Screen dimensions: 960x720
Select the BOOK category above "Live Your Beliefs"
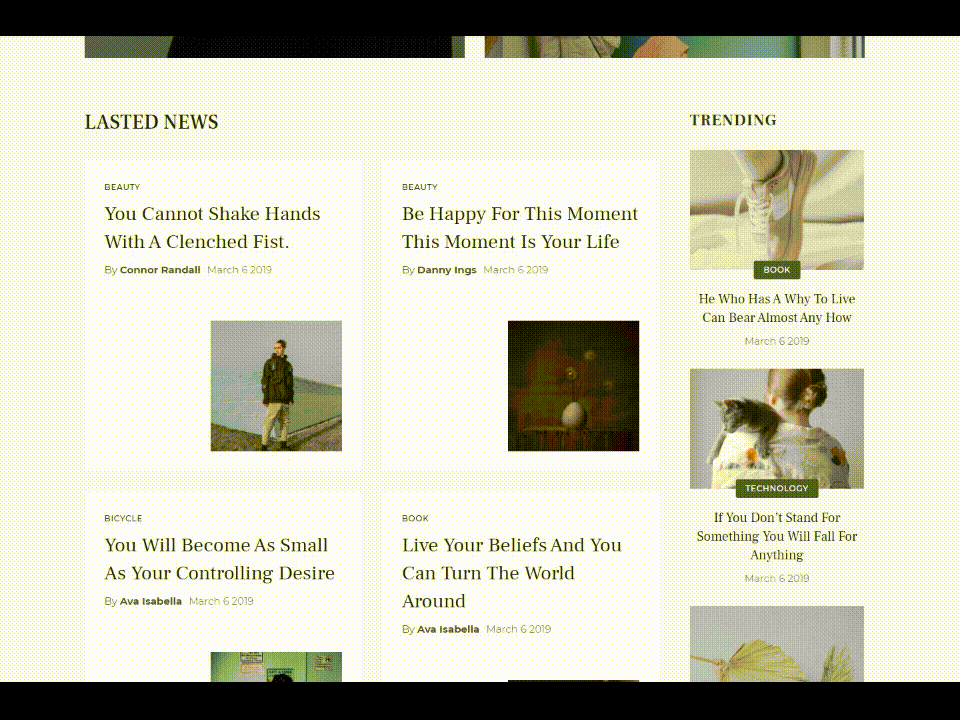[x=415, y=519]
